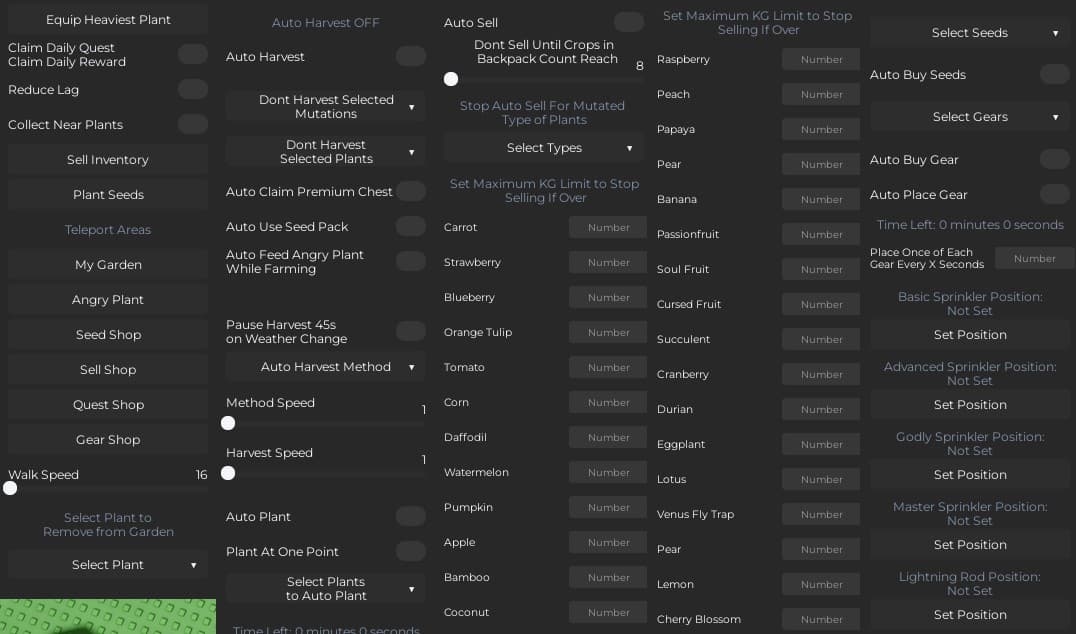Turn on Auto Sell
1076x634 pixels.
(x=629, y=21)
